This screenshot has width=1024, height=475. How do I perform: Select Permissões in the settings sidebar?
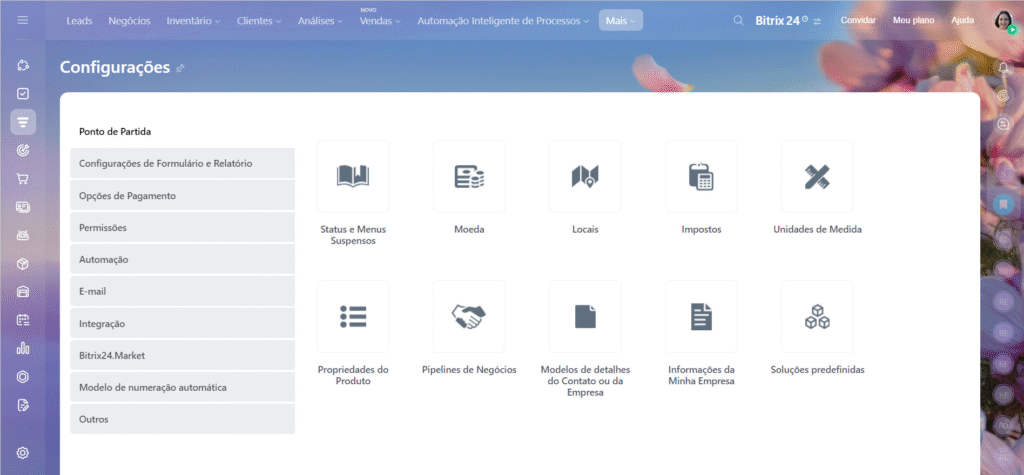(x=182, y=228)
